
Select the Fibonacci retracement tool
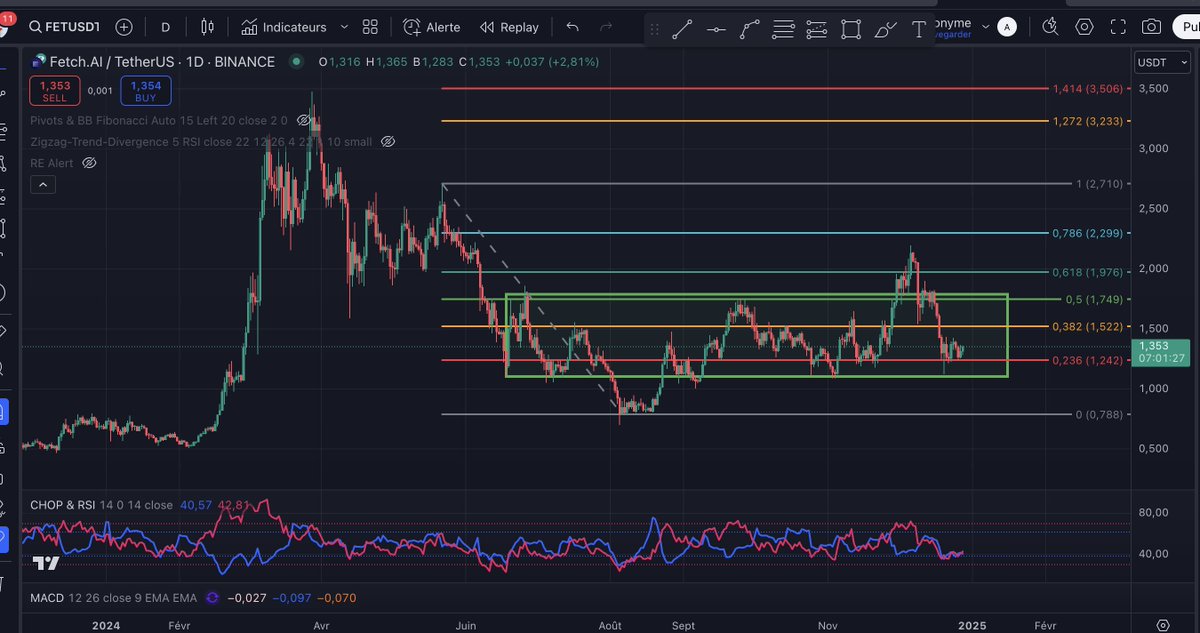click(783, 30)
